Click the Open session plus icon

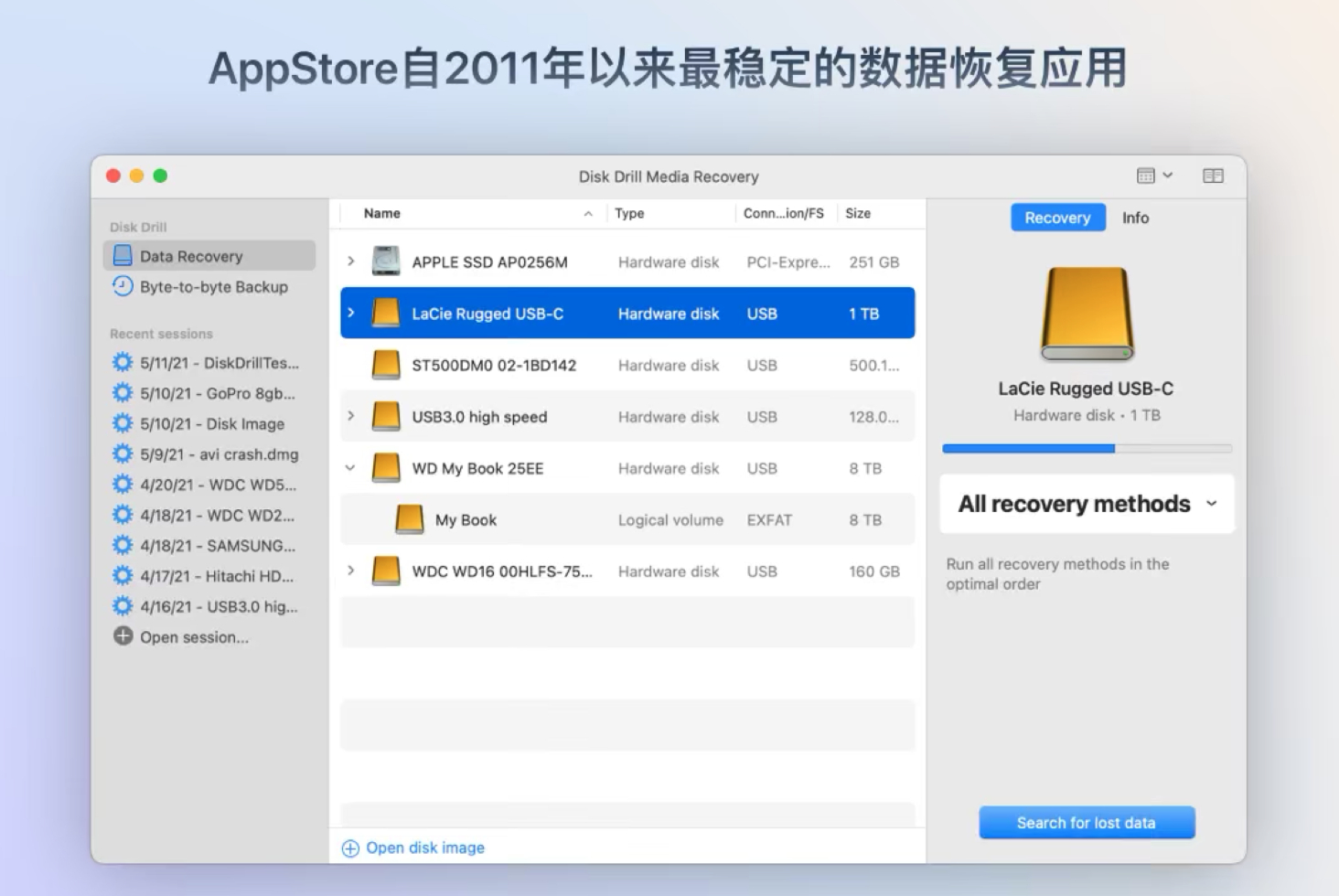tap(122, 636)
